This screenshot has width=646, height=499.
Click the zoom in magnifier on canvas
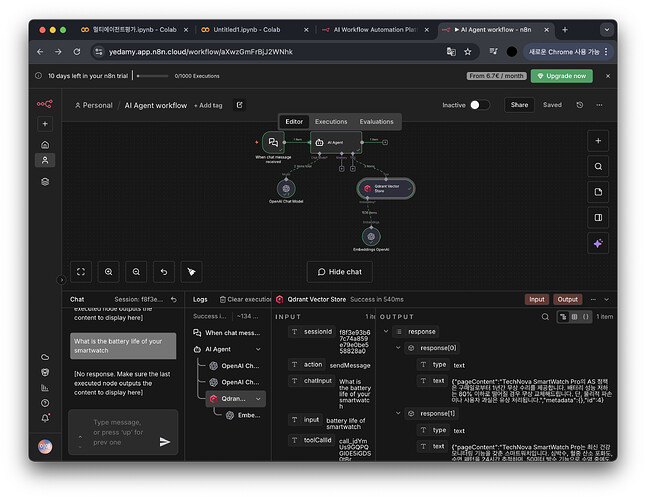[x=108, y=271]
